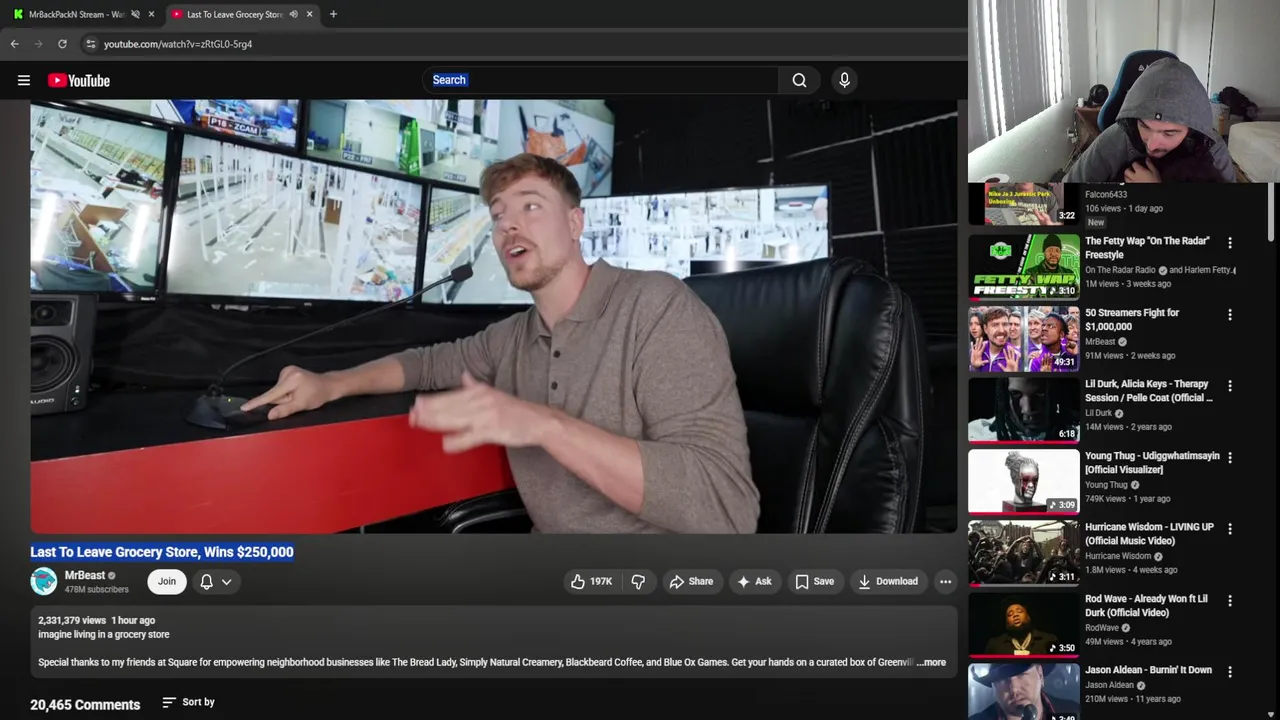Open the MrBeast channel name link
This screenshot has height=720, width=1280.
click(x=85, y=575)
